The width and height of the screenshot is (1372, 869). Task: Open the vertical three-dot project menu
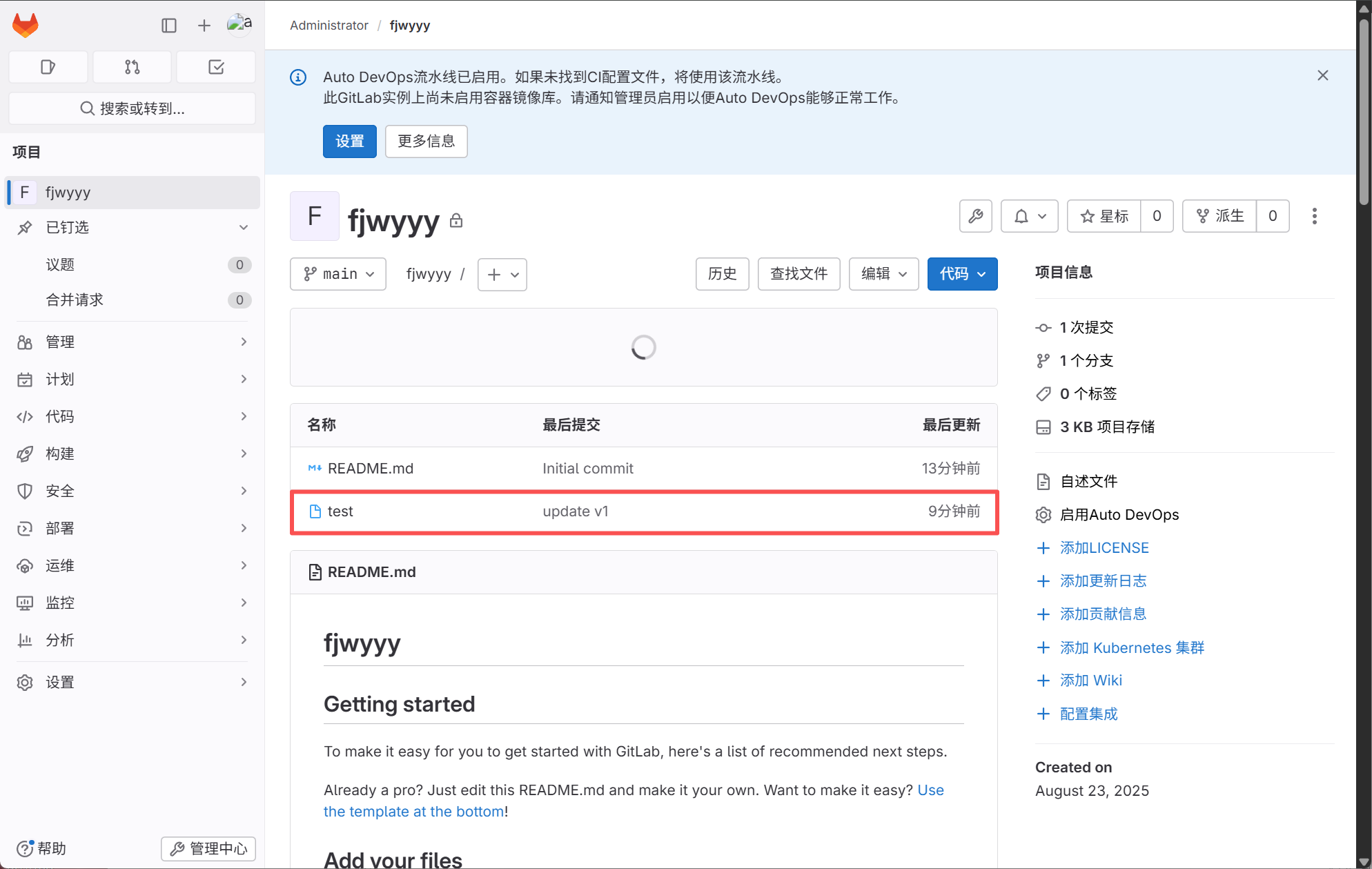[x=1314, y=216]
